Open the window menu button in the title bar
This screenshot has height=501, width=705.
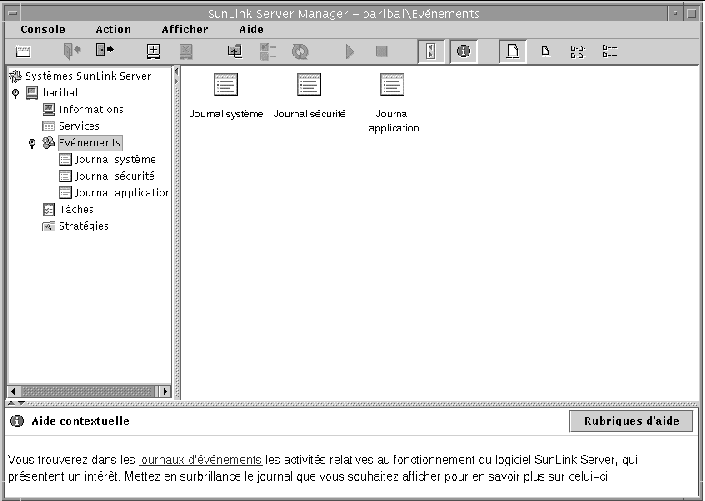click(x=13, y=13)
